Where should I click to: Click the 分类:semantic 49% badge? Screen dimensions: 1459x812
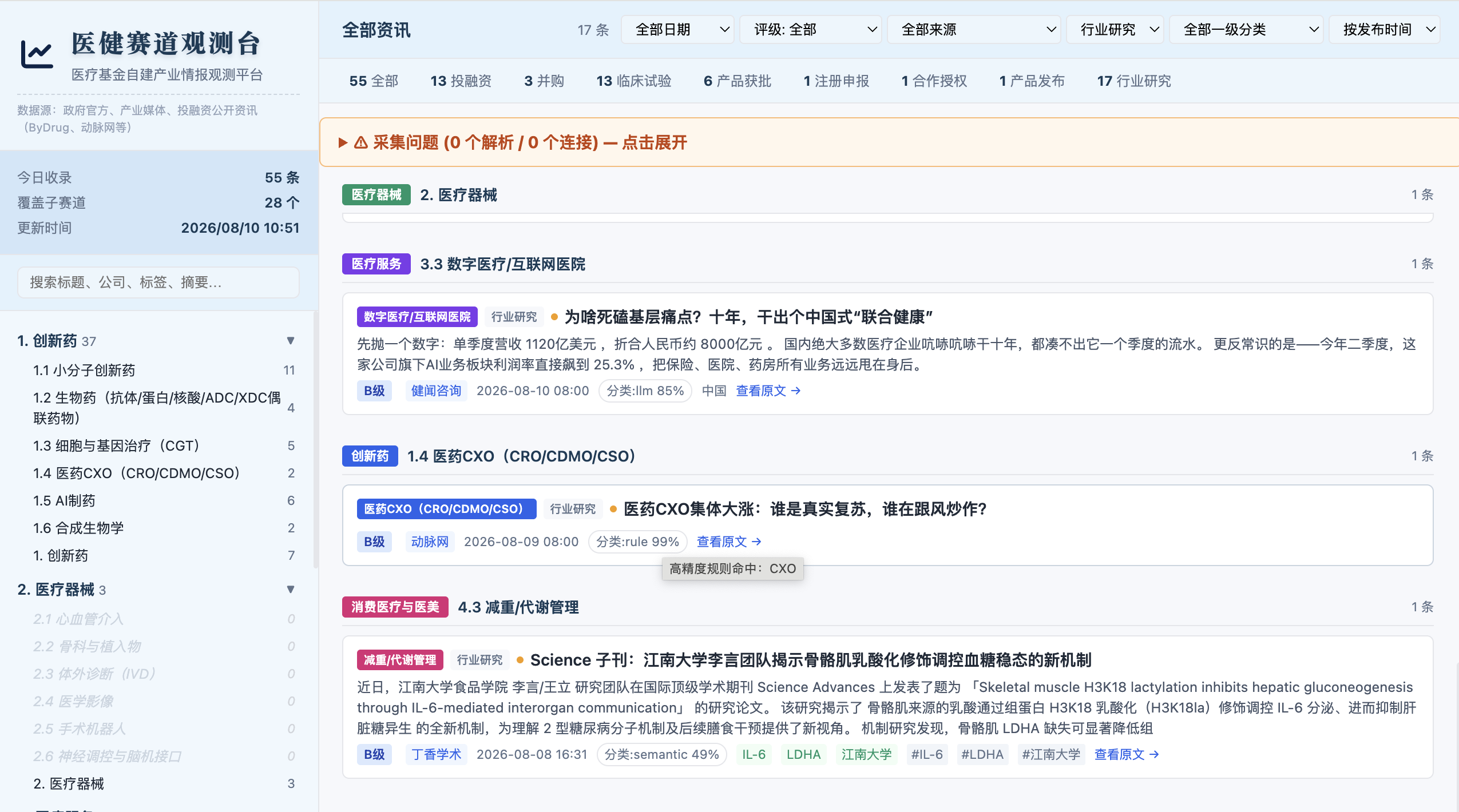pos(662,755)
